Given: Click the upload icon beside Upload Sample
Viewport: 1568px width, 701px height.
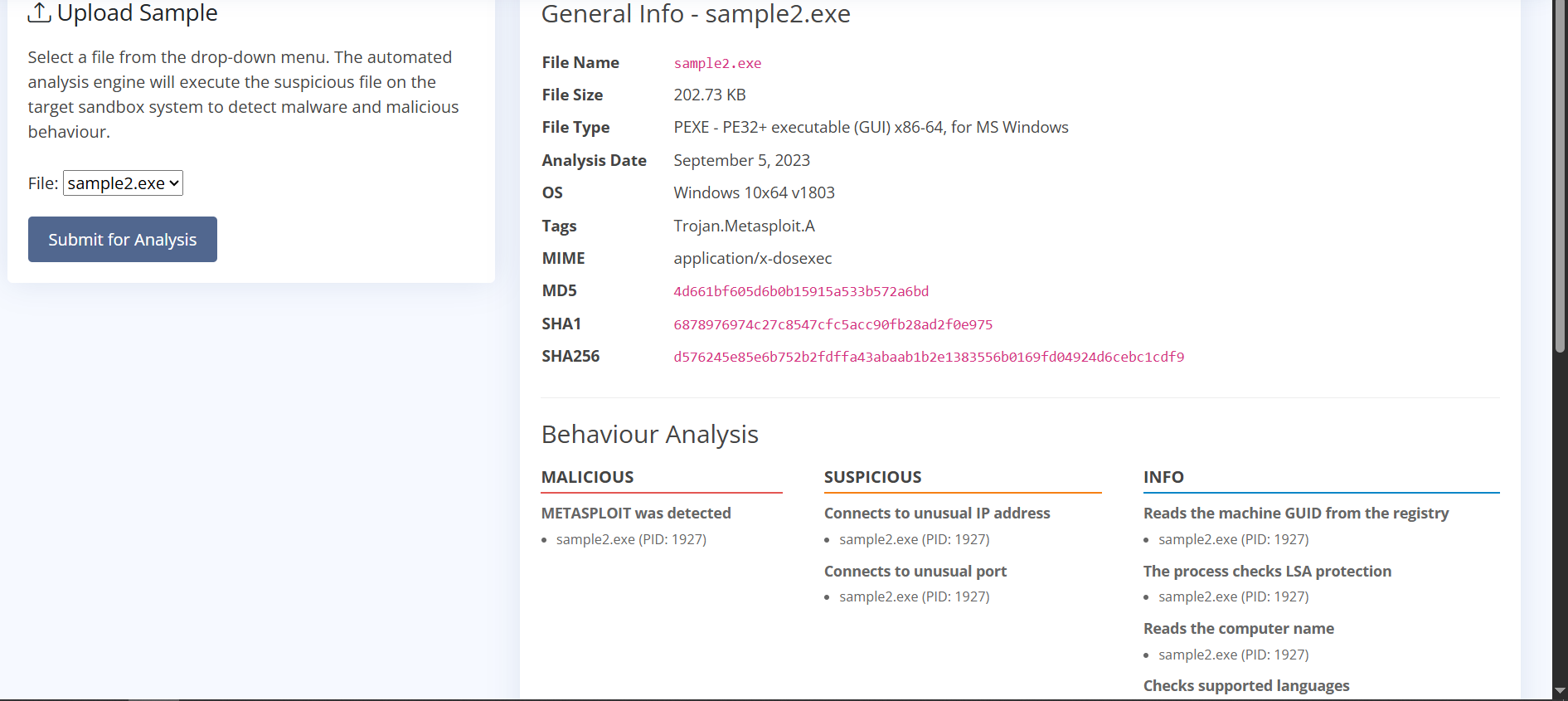Looking at the screenshot, I should coord(39,12).
